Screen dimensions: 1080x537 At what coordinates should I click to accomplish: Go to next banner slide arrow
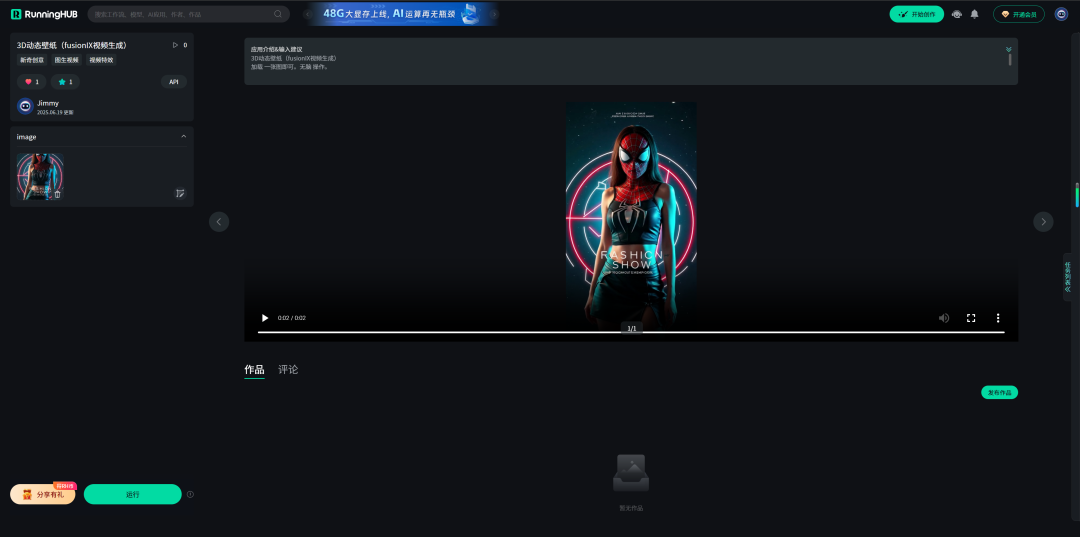point(494,14)
